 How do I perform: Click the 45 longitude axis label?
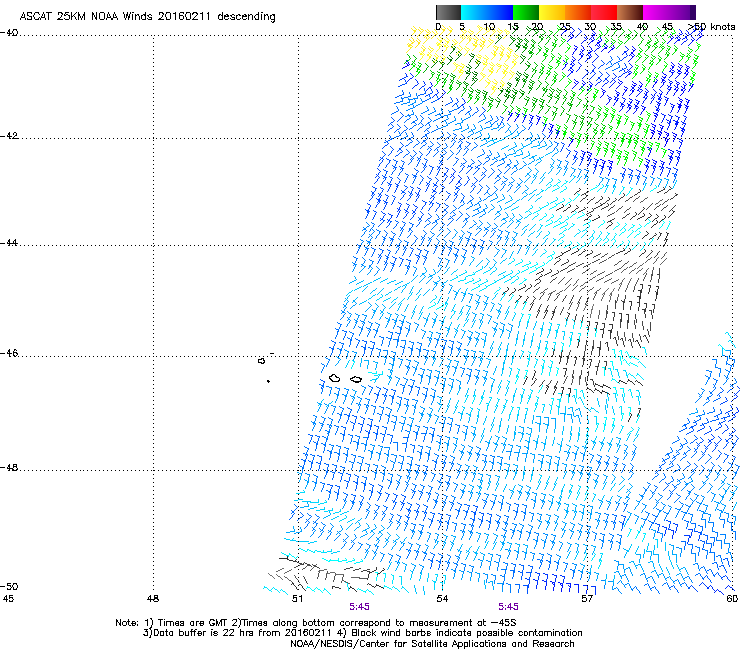[8, 599]
